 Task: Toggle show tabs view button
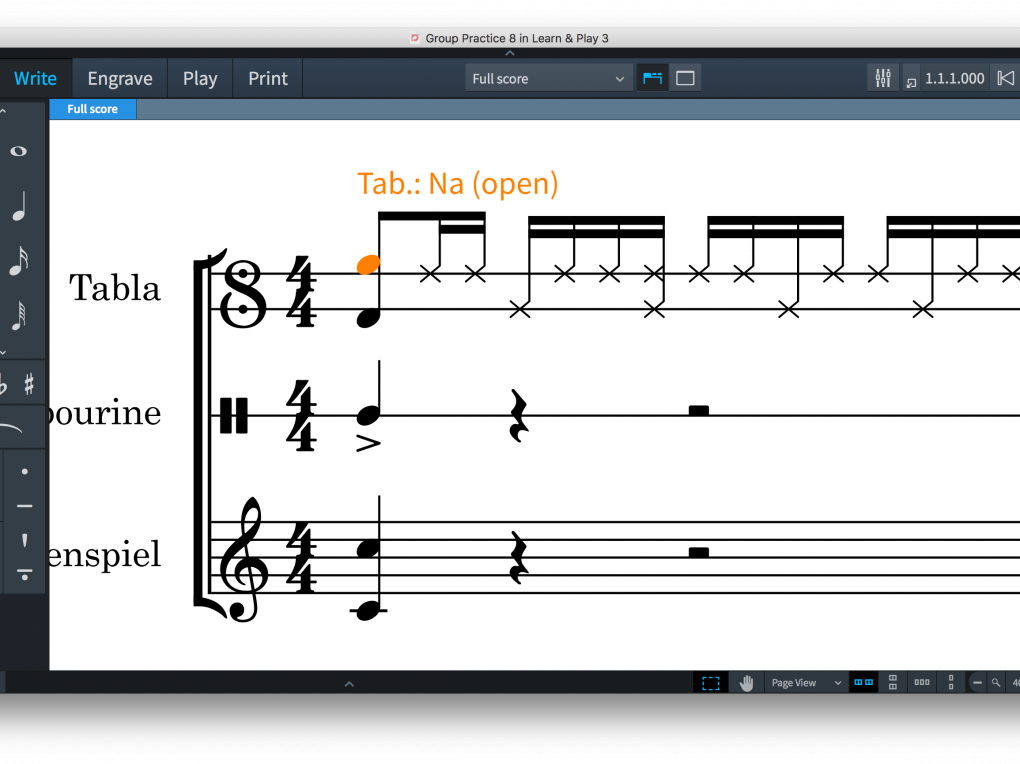click(652, 79)
